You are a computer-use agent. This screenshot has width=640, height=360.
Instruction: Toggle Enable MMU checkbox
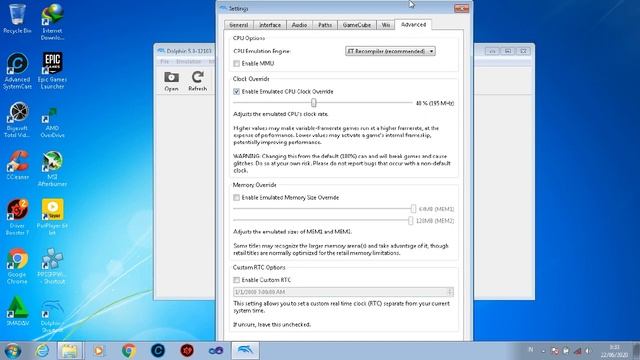236,64
